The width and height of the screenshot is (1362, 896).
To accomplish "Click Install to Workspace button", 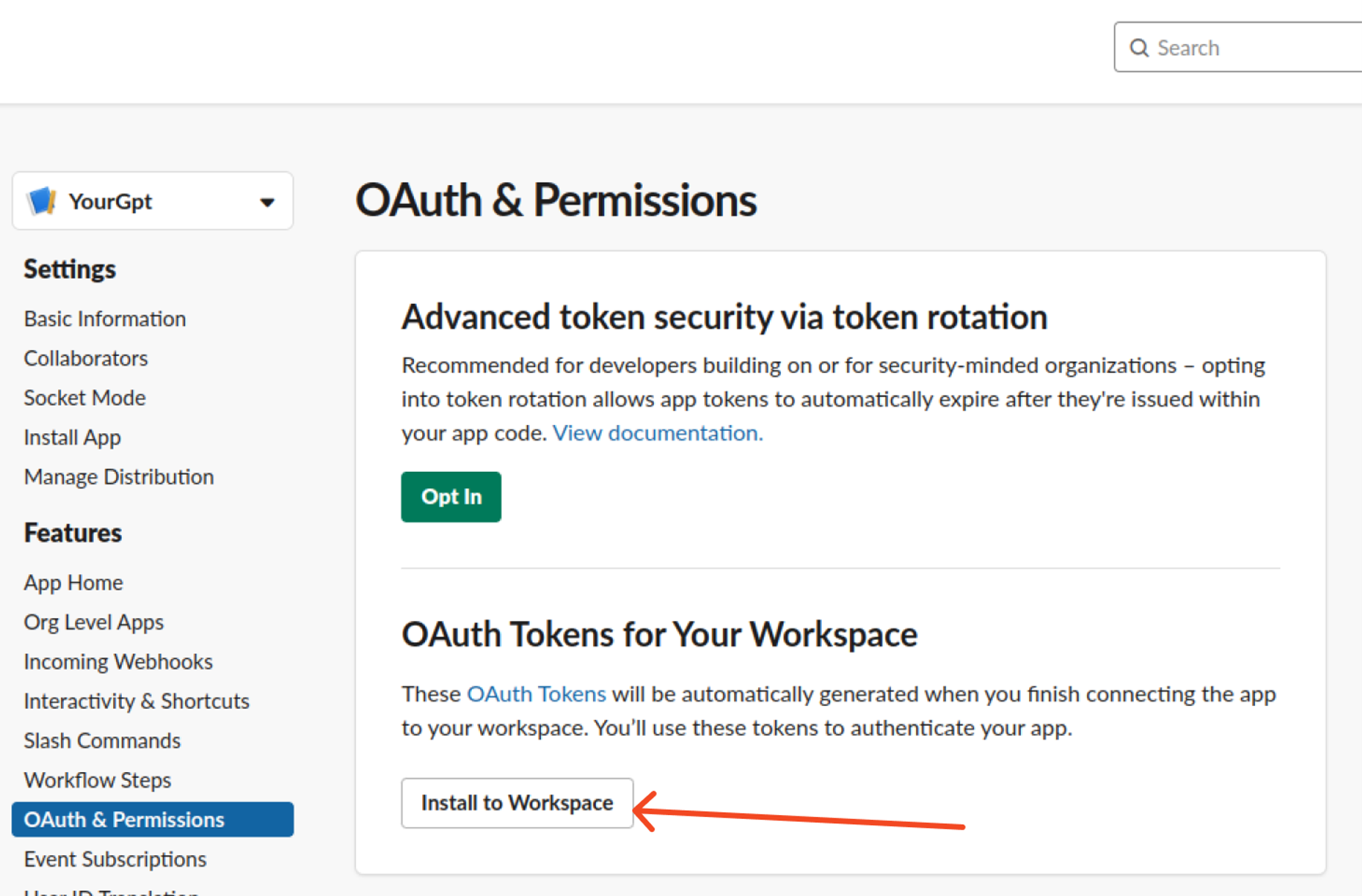I will (517, 803).
